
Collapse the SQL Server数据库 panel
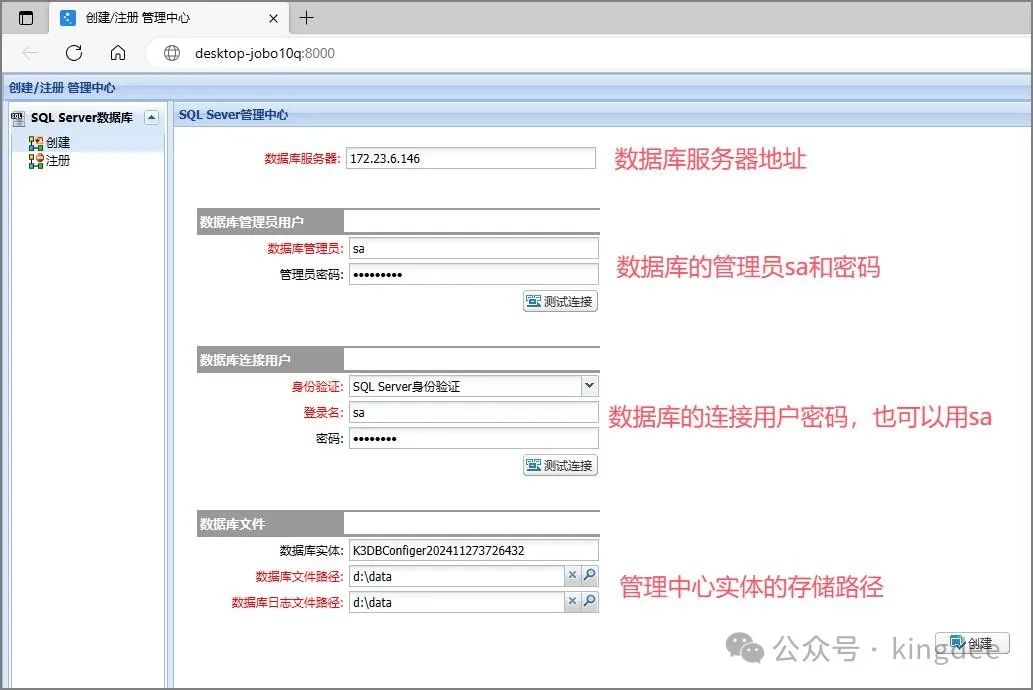152,117
